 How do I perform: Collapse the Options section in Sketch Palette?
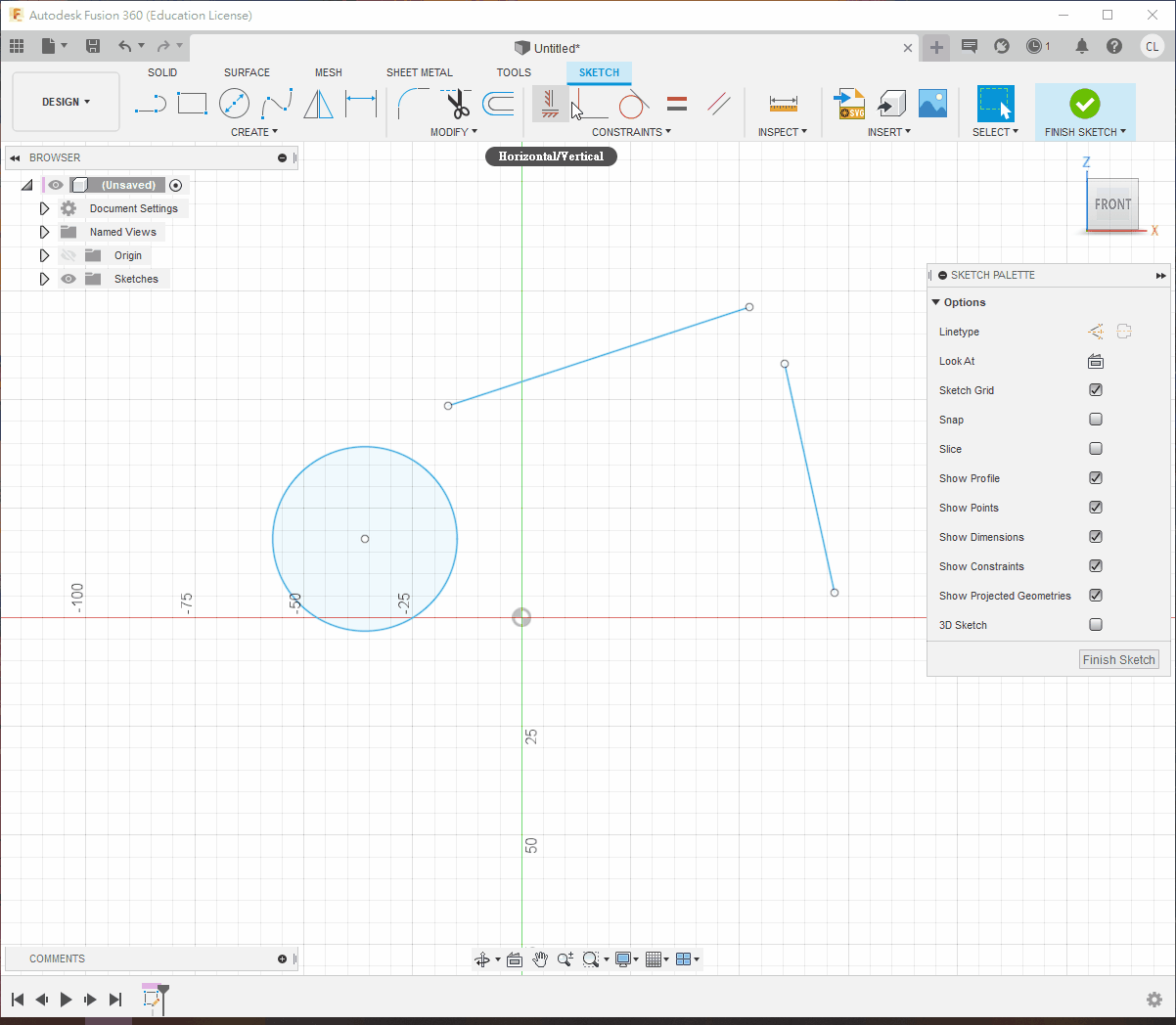click(x=935, y=302)
